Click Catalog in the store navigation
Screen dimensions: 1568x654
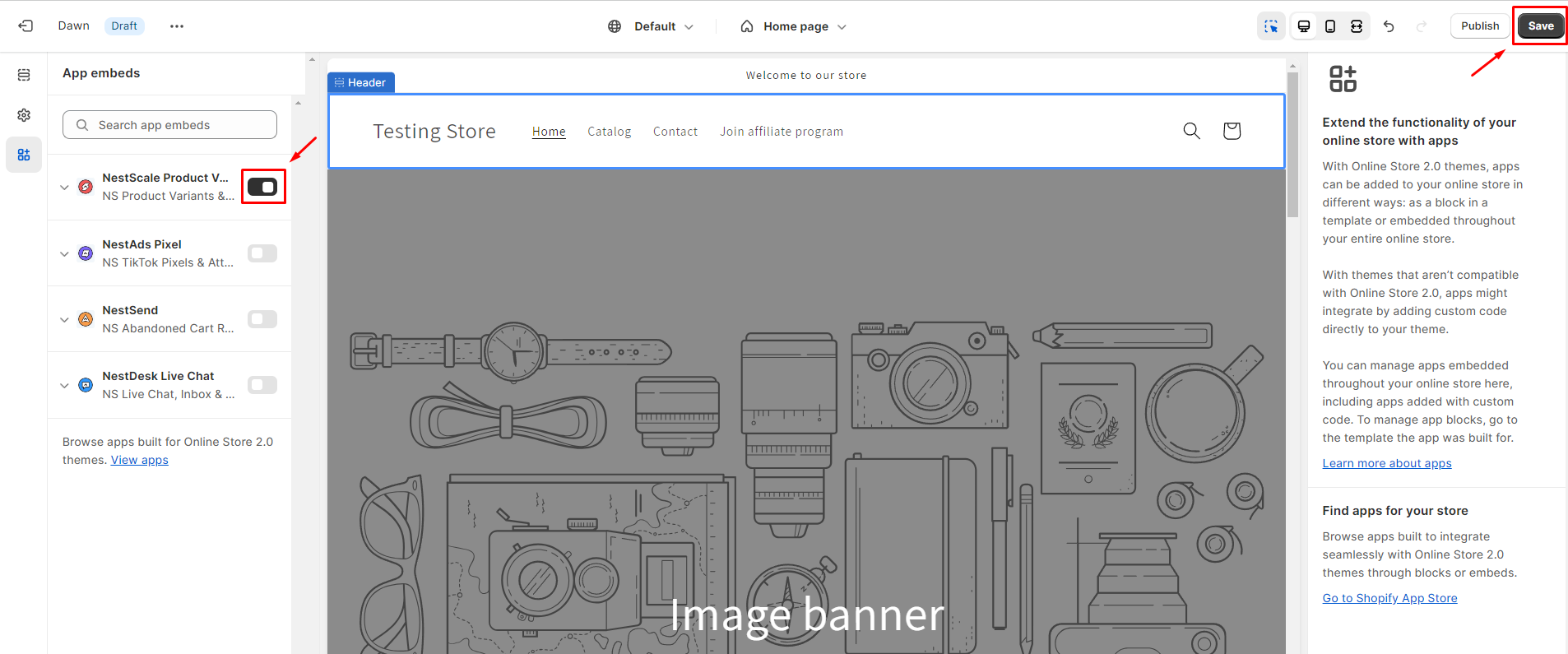click(x=609, y=132)
